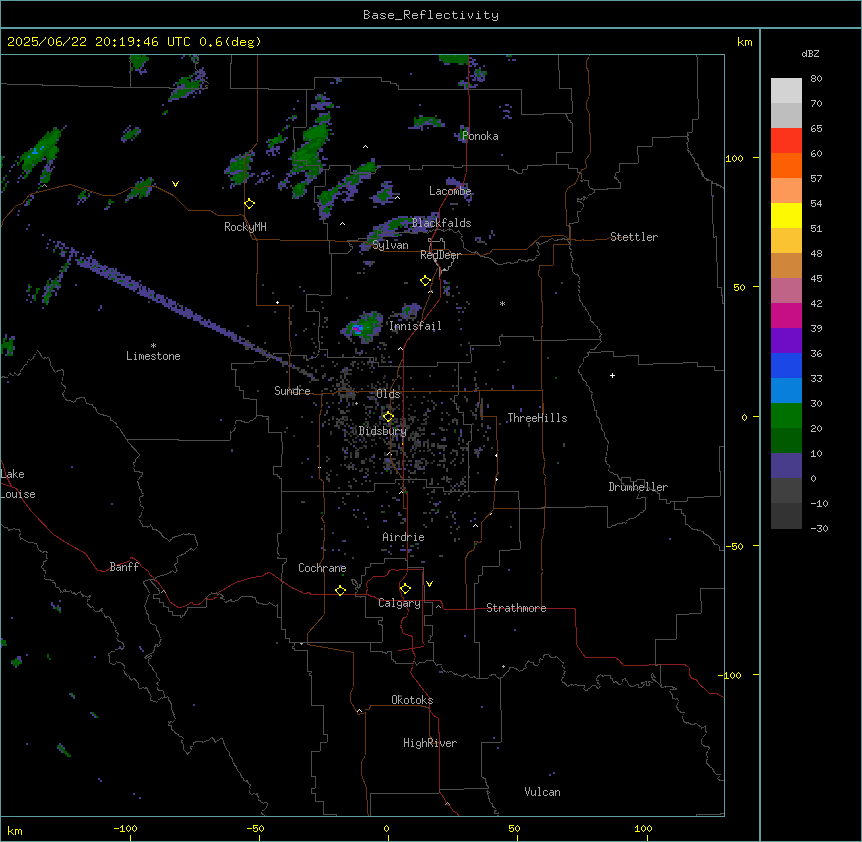Click the yellow diamond marker south of RedDeer
This screenshot has height=842, width=862.
426,281
